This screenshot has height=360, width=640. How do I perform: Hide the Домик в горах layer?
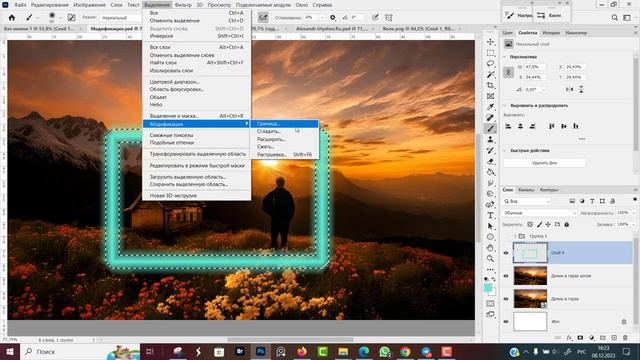pyautogui.click(x=506, y=299)
